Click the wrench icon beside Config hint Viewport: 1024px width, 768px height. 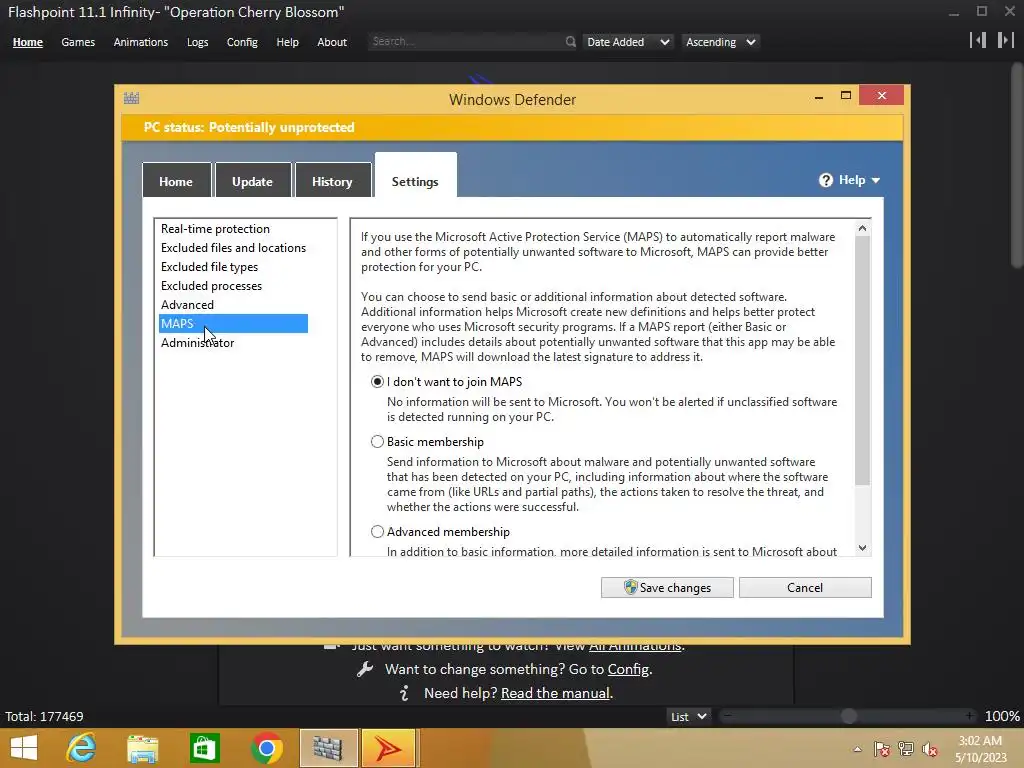[365, 669]
